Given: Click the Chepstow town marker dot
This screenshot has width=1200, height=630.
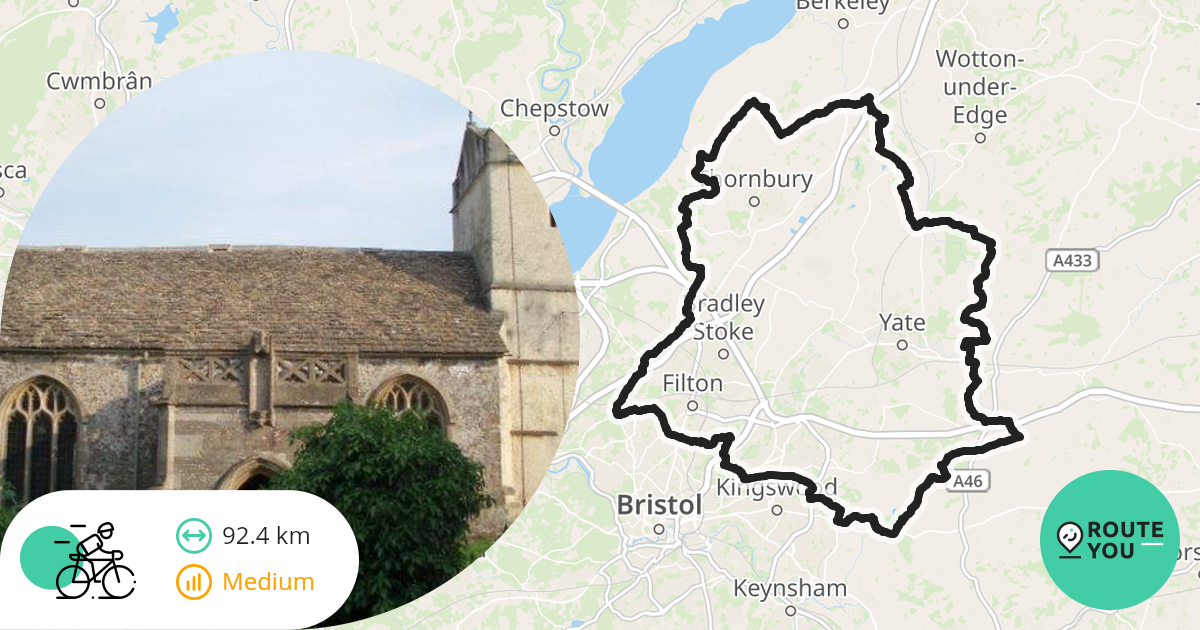Looking at the screenshot, I should (554, 130).
